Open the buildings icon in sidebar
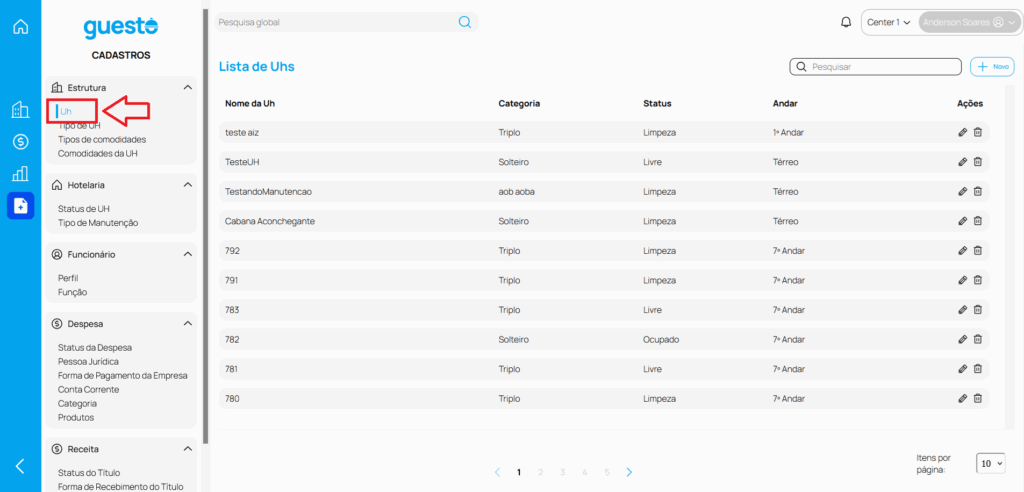Image resolution: width=1024 pixels, height=492 pixels. coord(20,110)
